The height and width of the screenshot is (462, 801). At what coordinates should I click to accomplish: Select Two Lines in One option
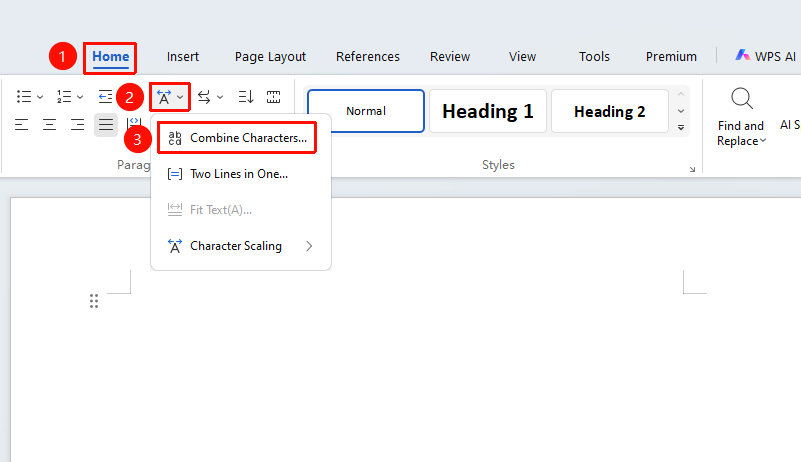(241, 174)
